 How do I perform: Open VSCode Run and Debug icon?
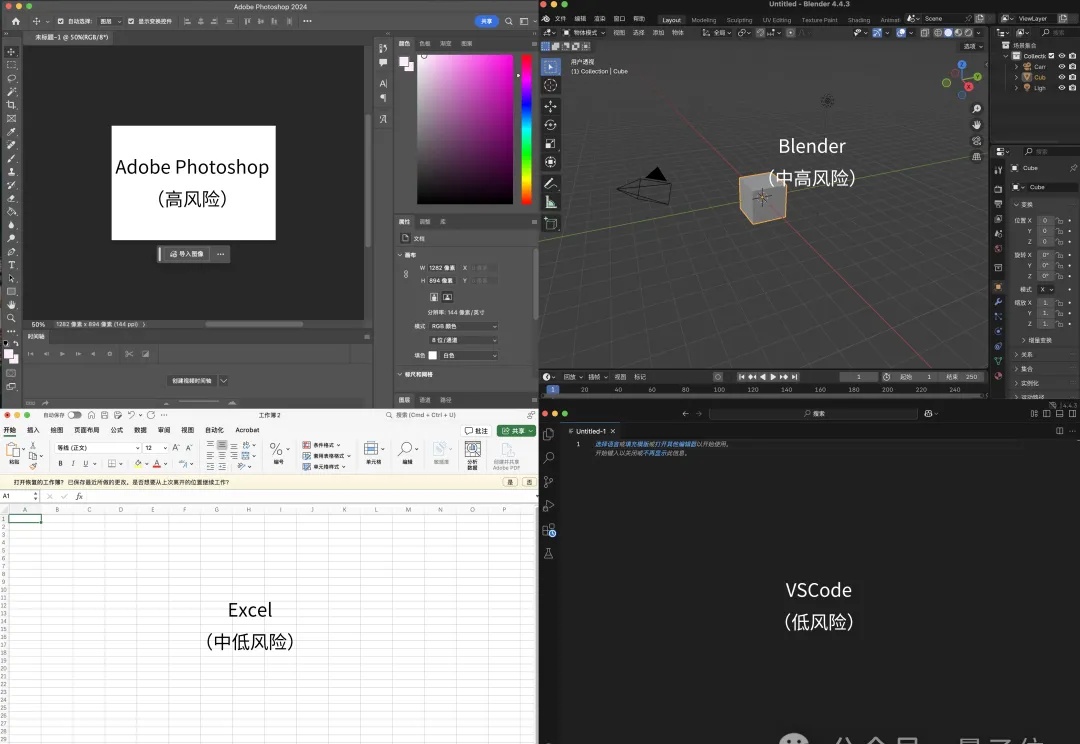pos(549,506)
